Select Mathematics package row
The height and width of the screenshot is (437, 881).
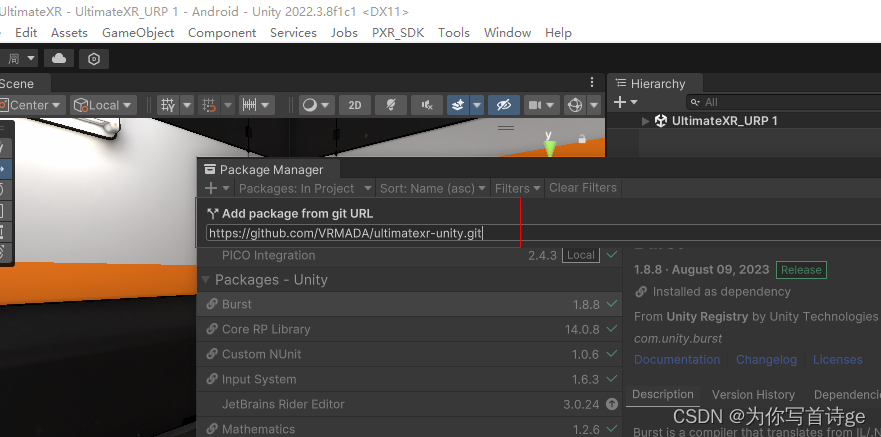coord(410,429)
